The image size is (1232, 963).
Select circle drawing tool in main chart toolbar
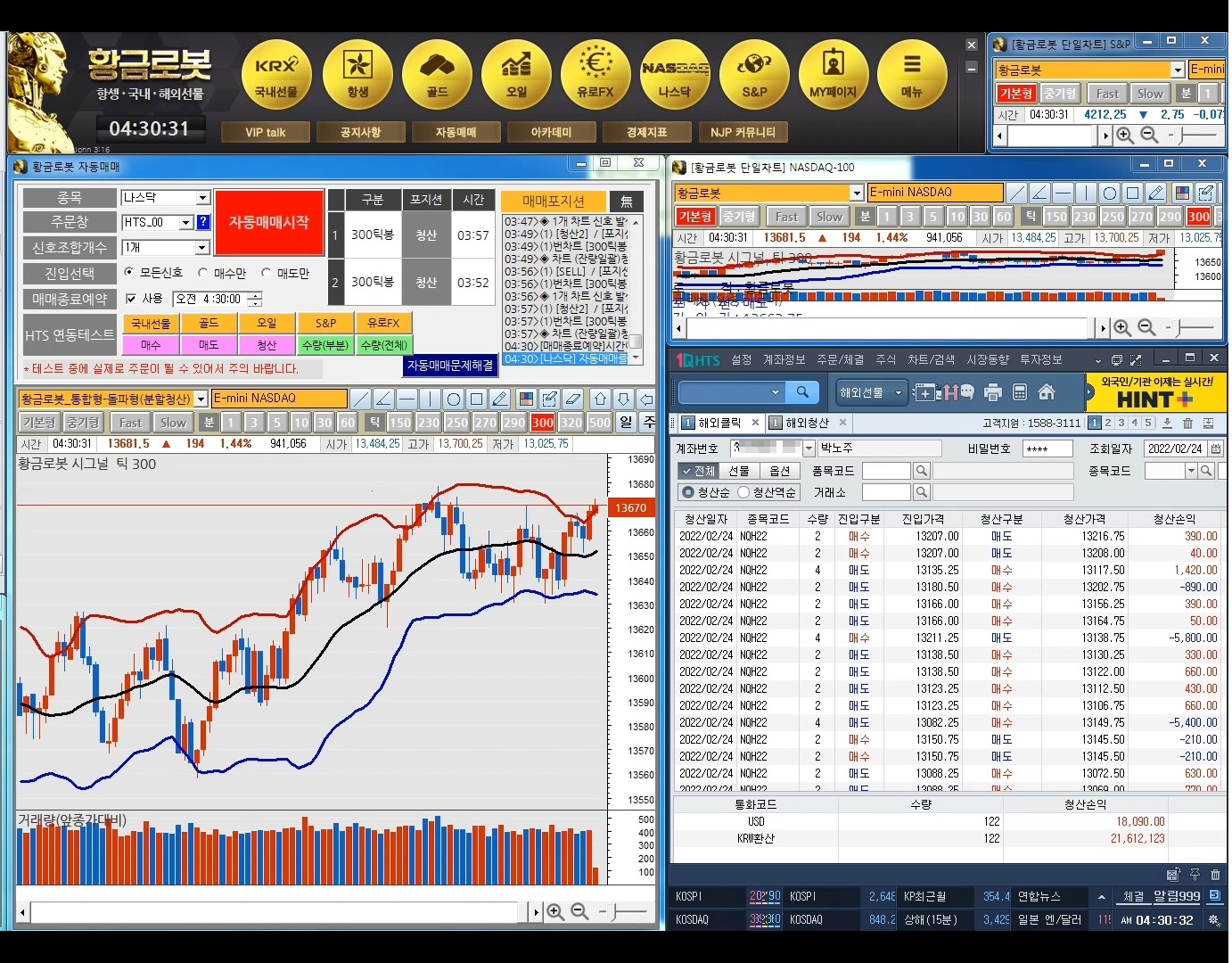pos(453,399)
